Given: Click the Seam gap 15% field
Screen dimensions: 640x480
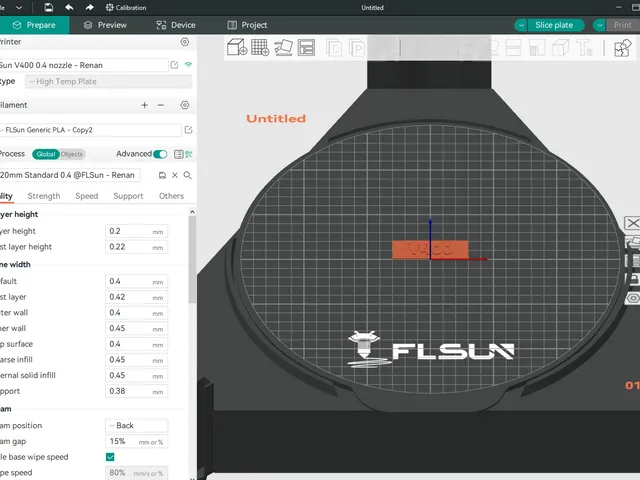Looking at the screenshot, I should (x=136, y=441).
